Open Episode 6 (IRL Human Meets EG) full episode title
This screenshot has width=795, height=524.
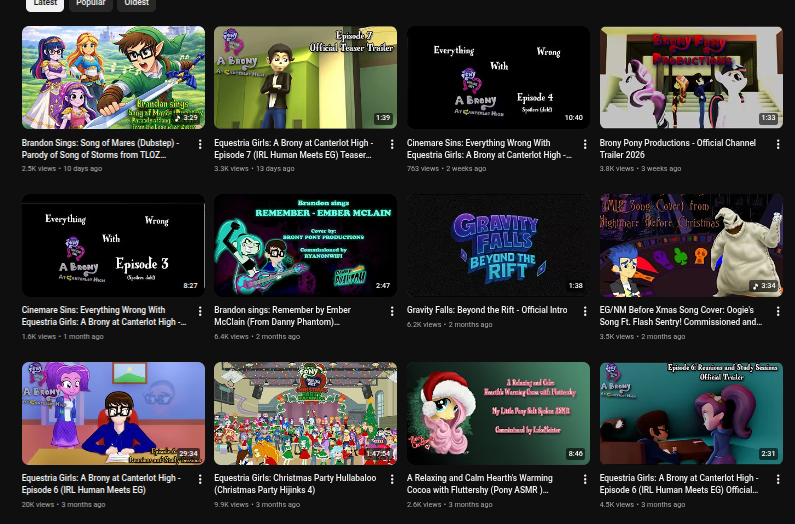[101, 483]
